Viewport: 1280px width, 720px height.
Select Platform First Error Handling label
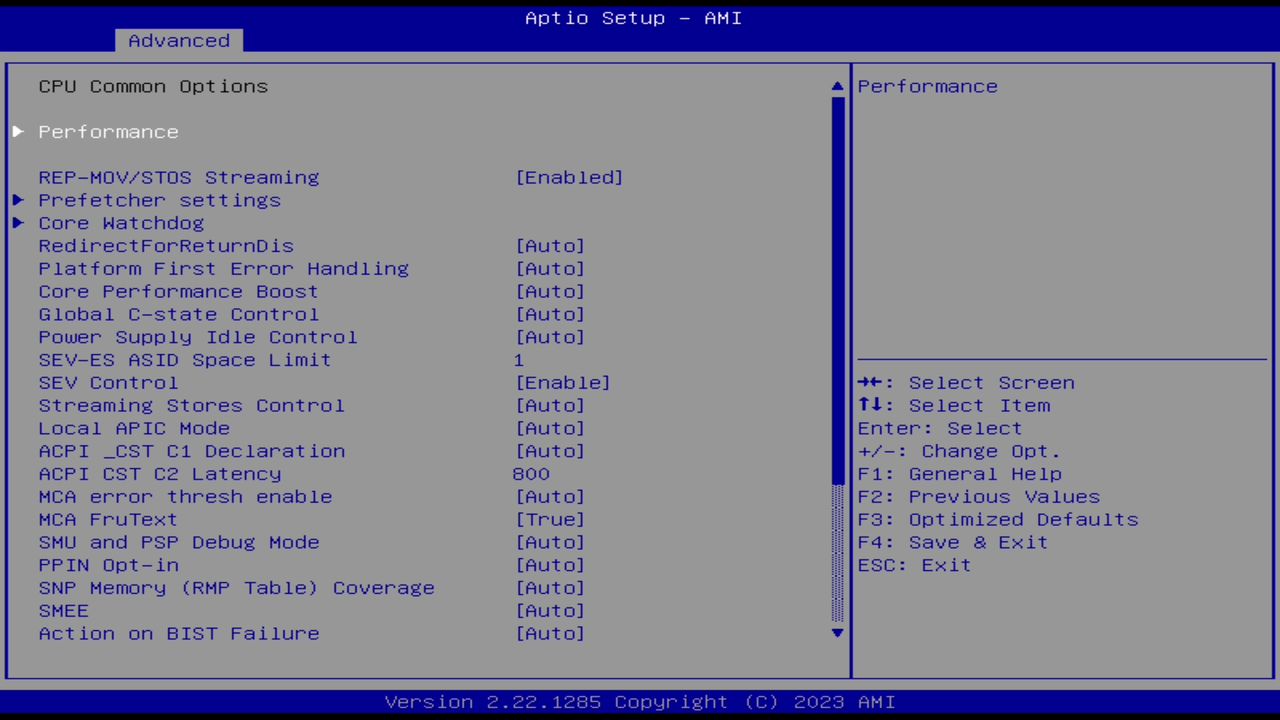(x=224, y=269)
